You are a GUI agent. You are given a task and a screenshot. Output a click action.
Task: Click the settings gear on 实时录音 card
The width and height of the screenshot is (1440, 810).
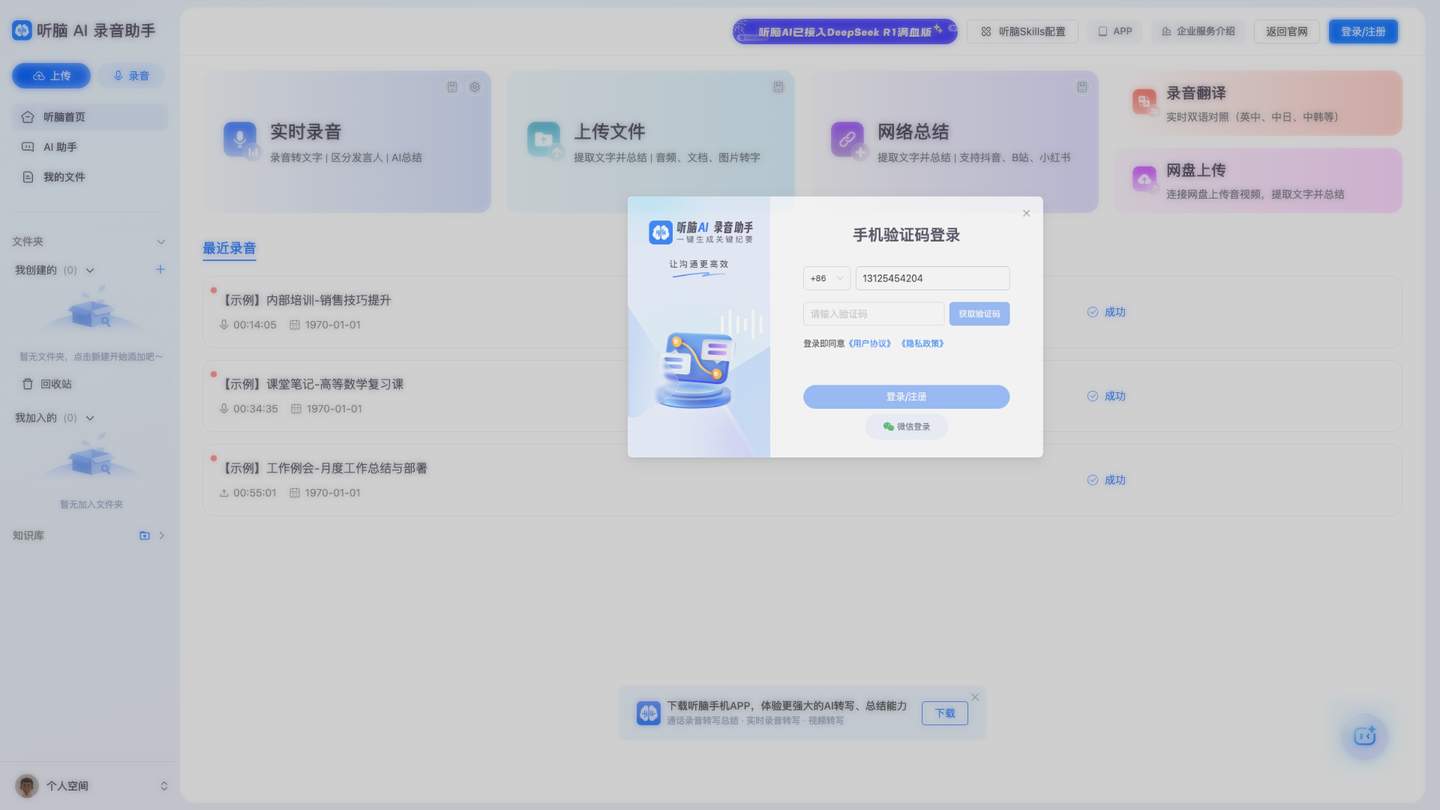pyautogui.click(x=475, y=87)
